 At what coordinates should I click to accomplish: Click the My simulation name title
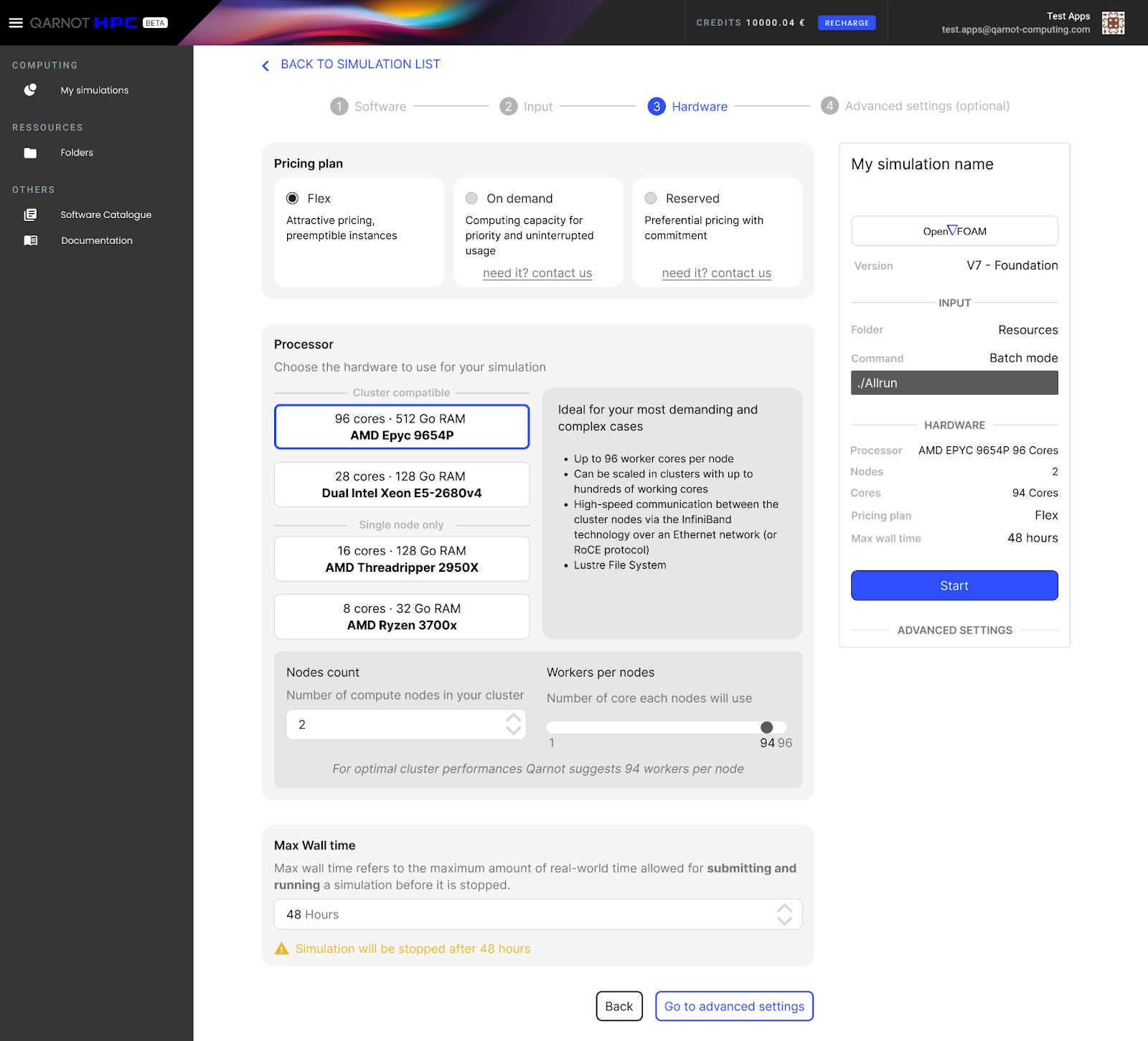click(x=922, y=164)
